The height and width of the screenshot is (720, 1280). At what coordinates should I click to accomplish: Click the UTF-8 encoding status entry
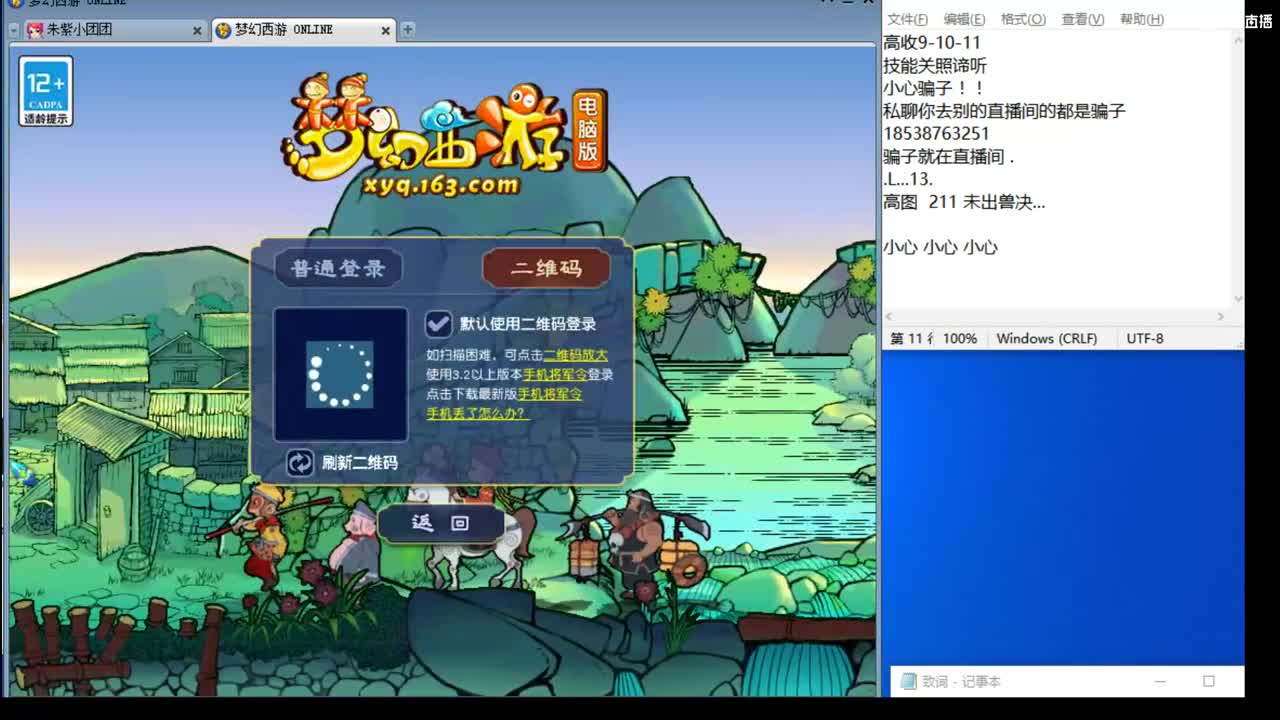[1145, 339]
